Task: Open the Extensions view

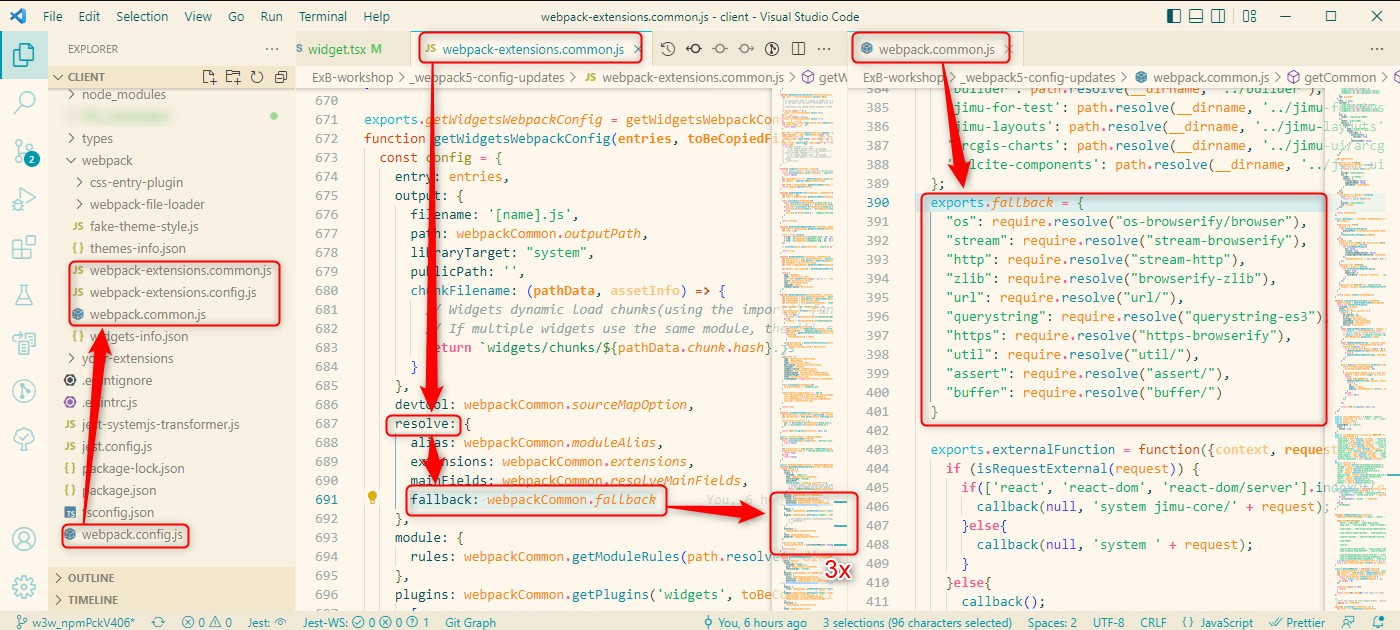Action: pyautogui.click(x=24, y=248)
